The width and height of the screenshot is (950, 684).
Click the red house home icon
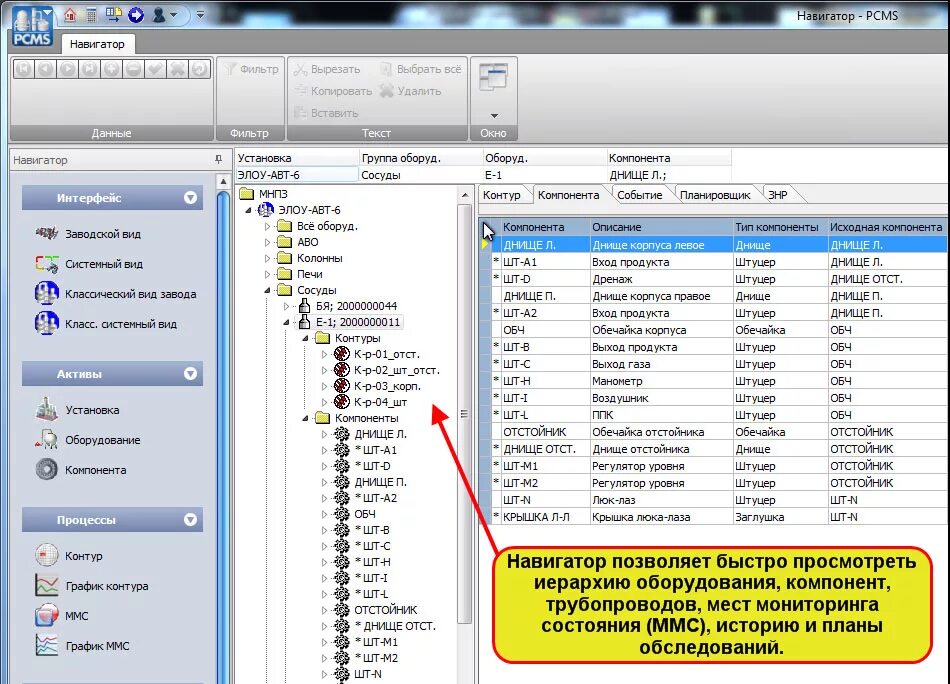[x=70, y=15]
